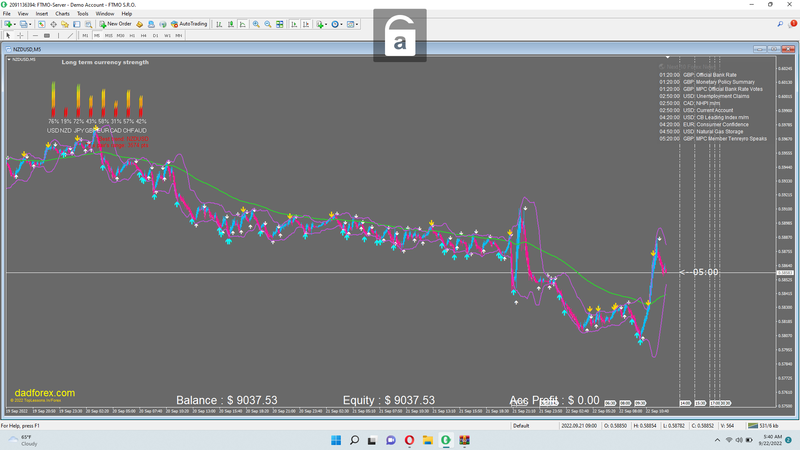Tile chart windows icon
Viewport: 800px width, 450px height.
pos(280,24)
